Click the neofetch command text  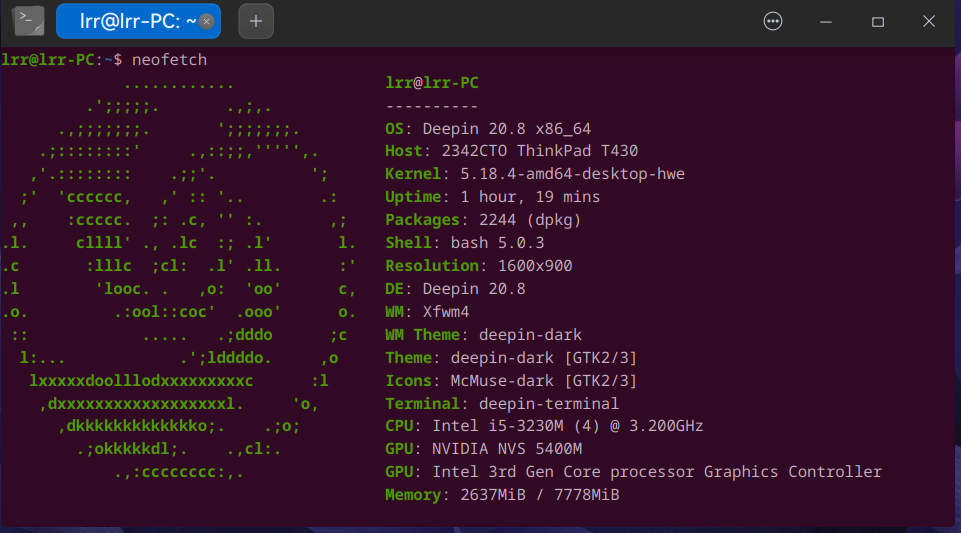(x=169, y=60)
